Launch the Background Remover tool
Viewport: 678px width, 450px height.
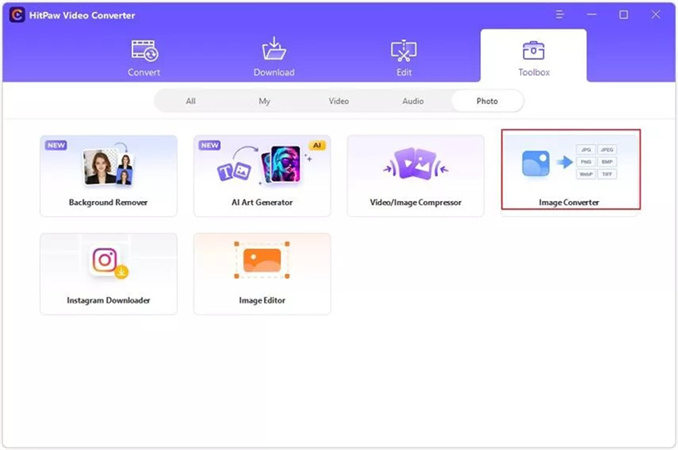(x=109, y=176)
